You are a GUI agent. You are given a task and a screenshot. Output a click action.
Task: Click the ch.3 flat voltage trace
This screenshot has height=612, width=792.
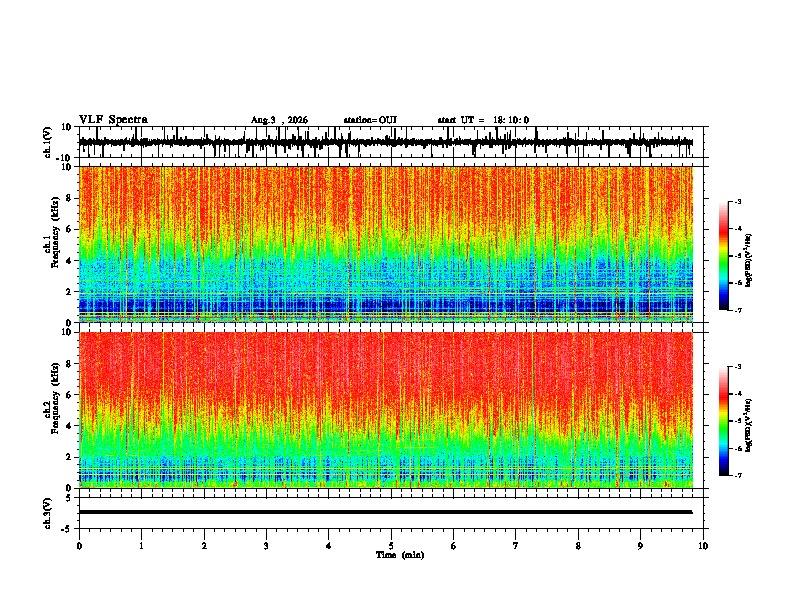point(386,512)
